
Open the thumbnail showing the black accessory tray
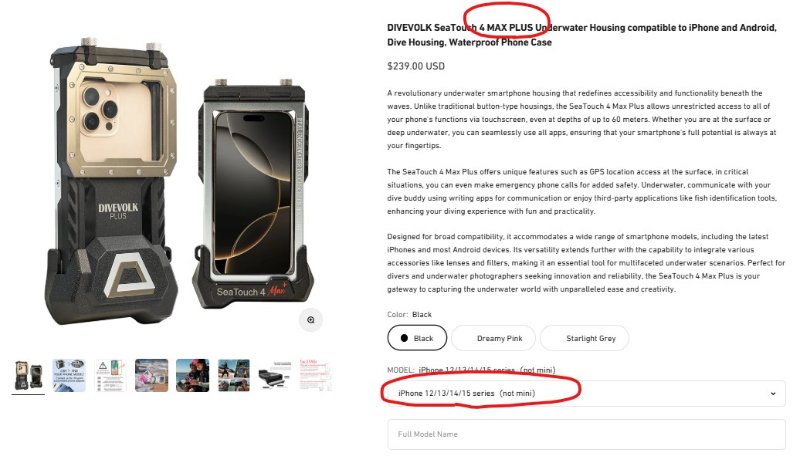coord(274,375)
